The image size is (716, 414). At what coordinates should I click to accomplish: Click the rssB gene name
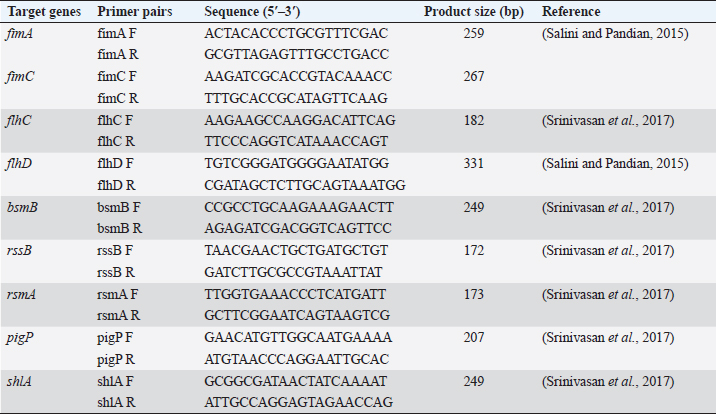(22, 248)
